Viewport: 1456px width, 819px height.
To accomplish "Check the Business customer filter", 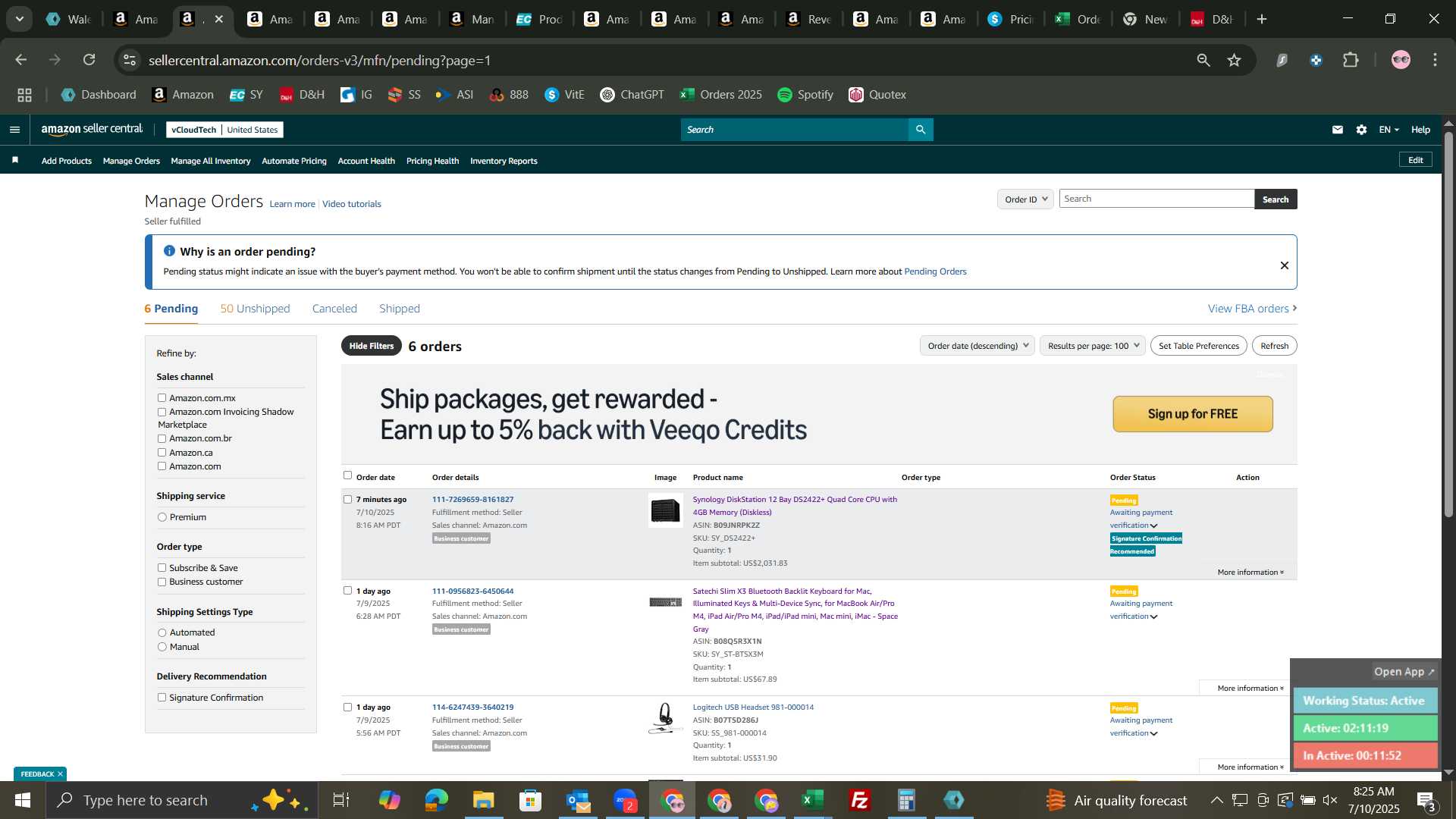I will pos(162,582).
